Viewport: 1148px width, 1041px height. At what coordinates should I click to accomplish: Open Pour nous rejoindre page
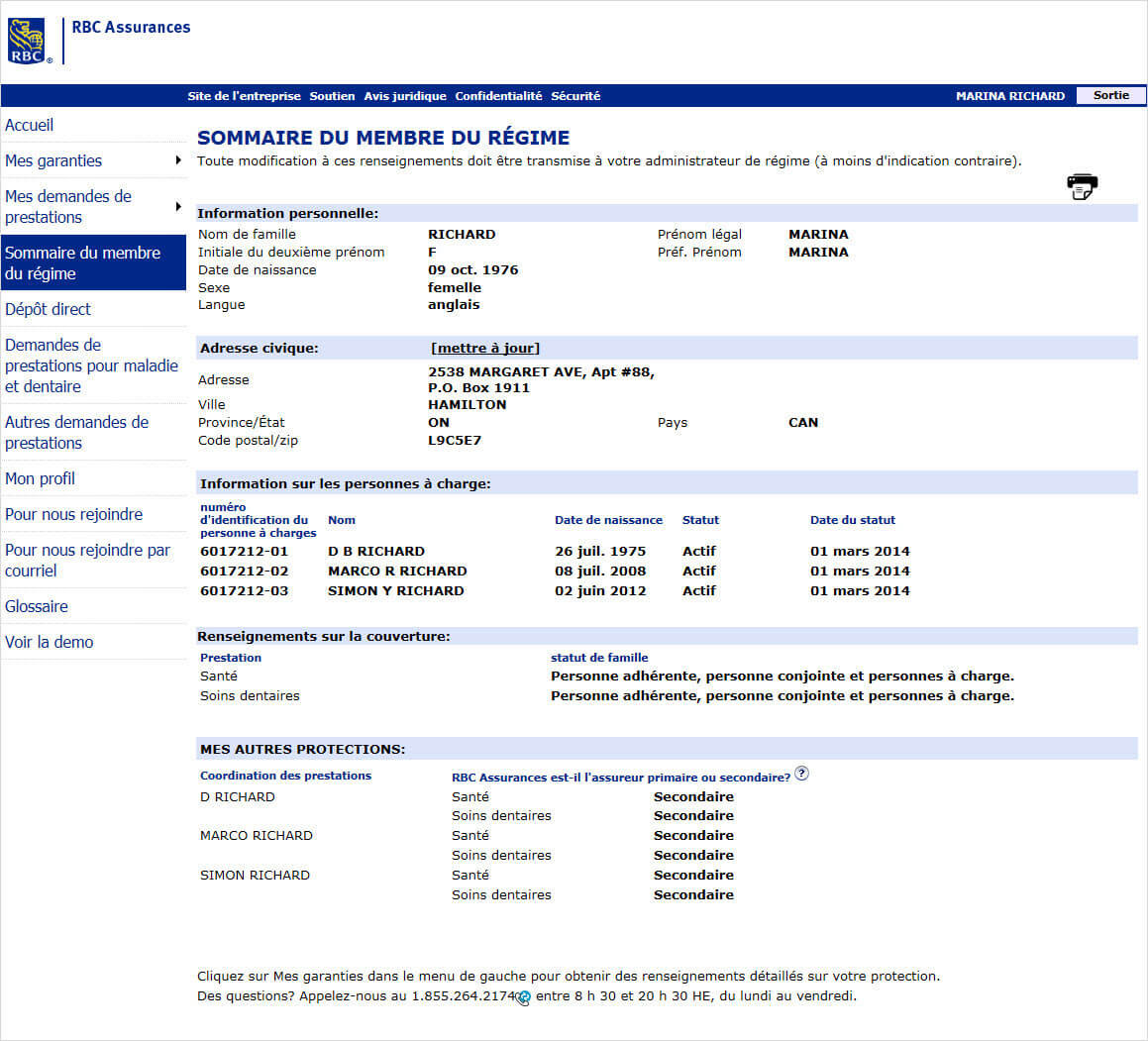coord(74,514)
